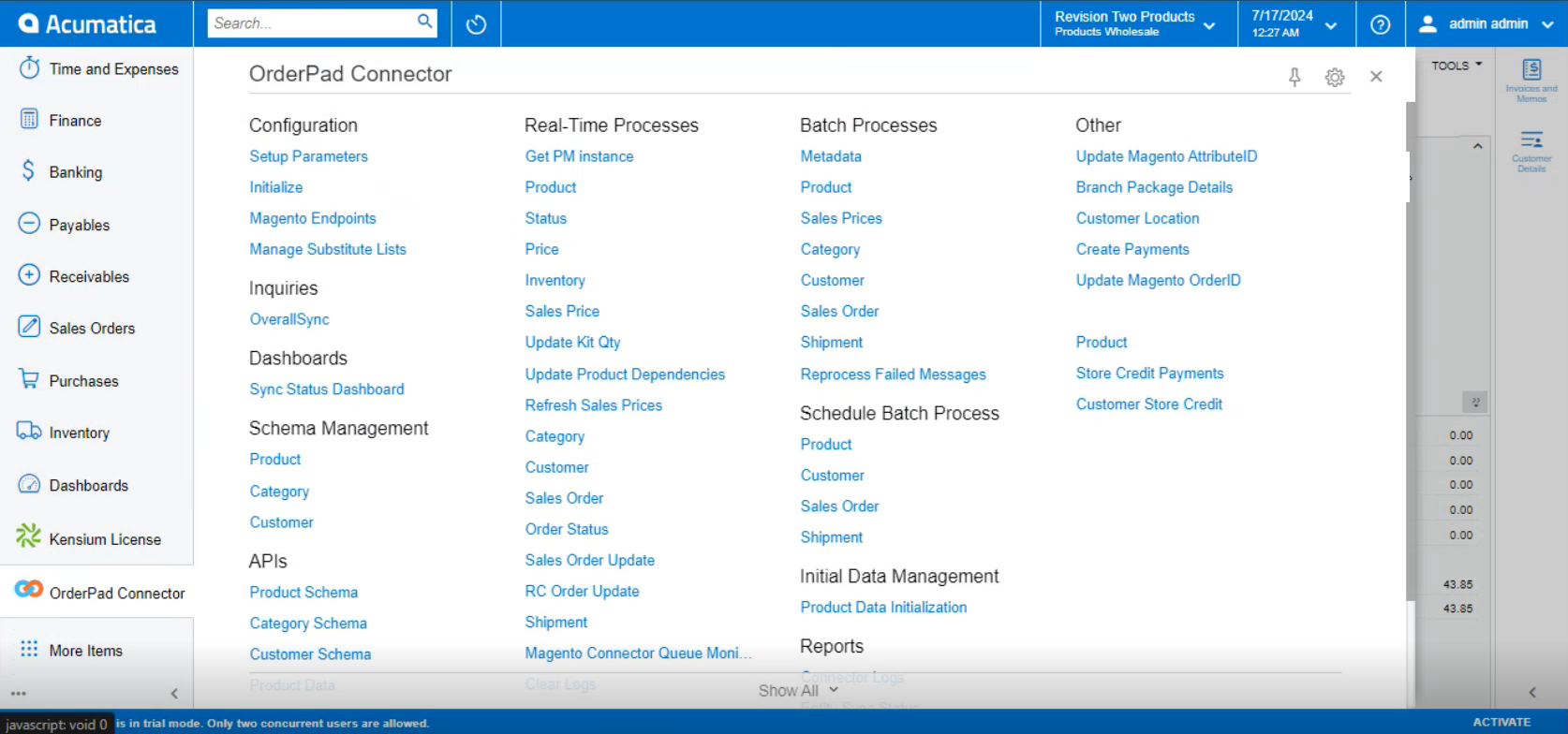Viewport: 1568px width, 734px height.
Task: Open the Initialize link
Action: coord(275,187)
